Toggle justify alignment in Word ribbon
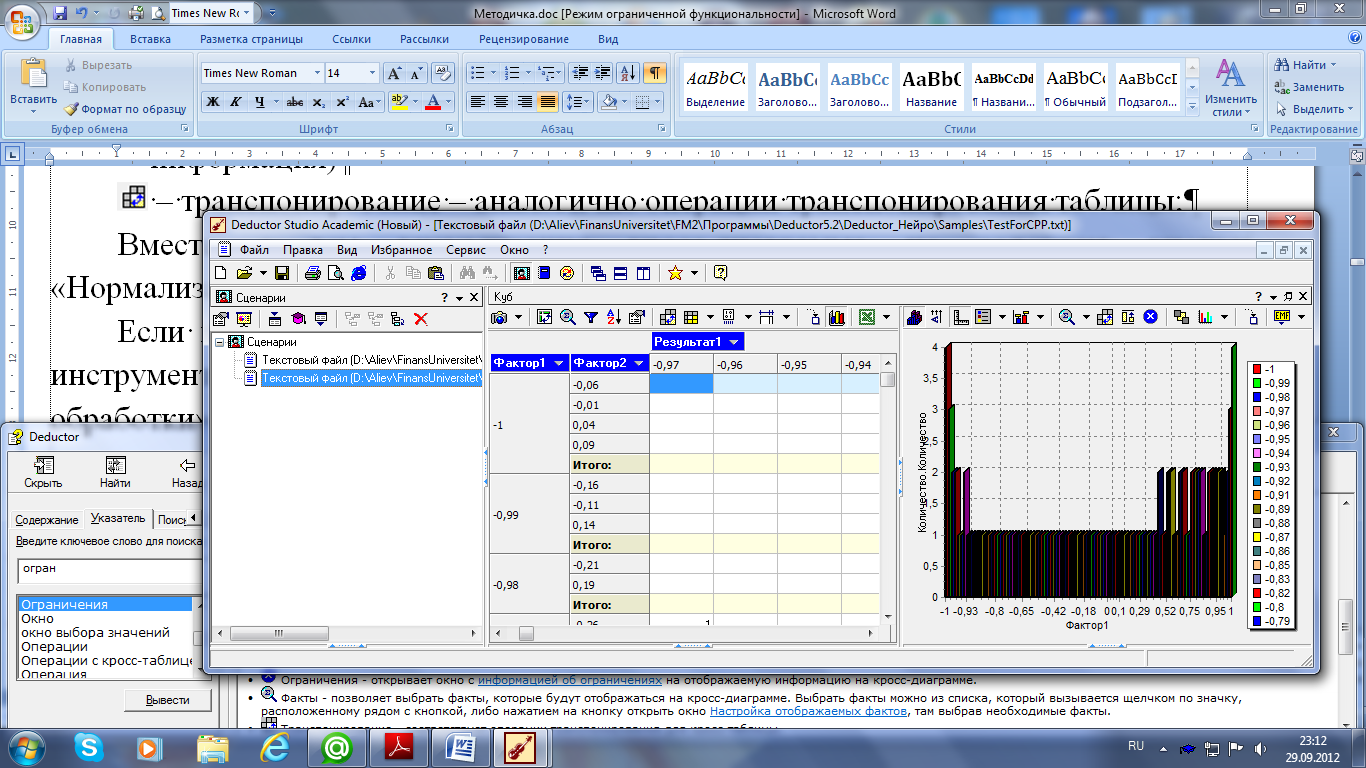This screenshot has height=768, width=1366. [x=548, y=102]
